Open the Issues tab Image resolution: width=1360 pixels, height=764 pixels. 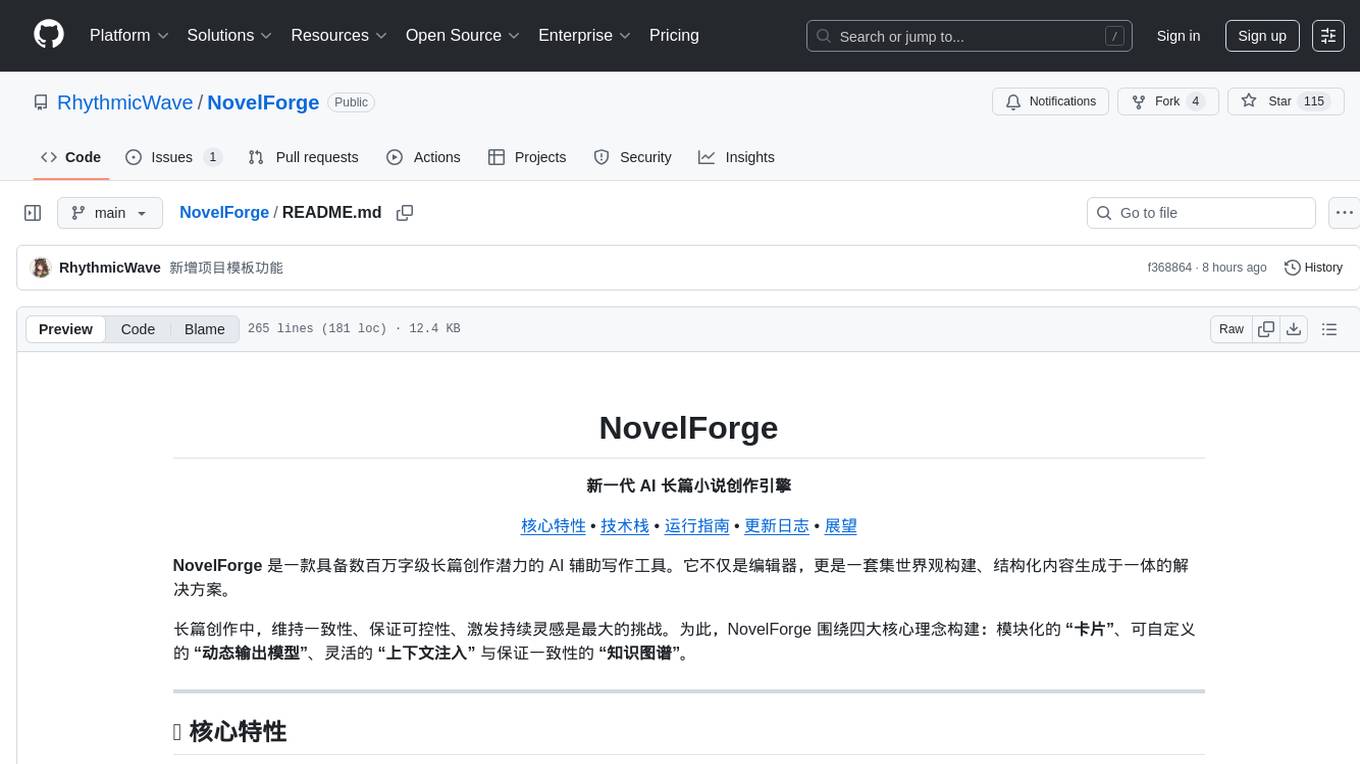click(173, 157)
